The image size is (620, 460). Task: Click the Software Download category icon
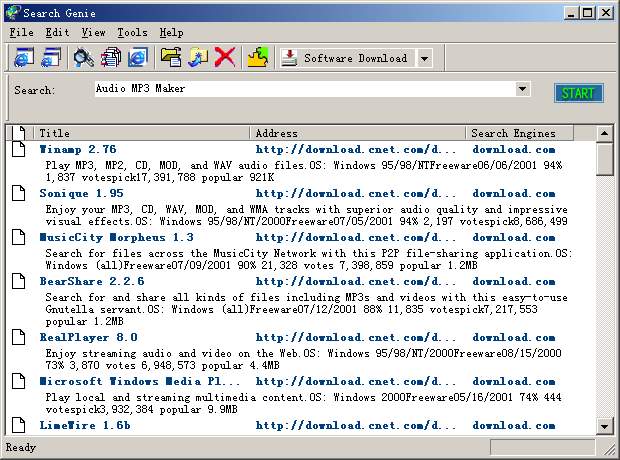[x=289, y=58]
